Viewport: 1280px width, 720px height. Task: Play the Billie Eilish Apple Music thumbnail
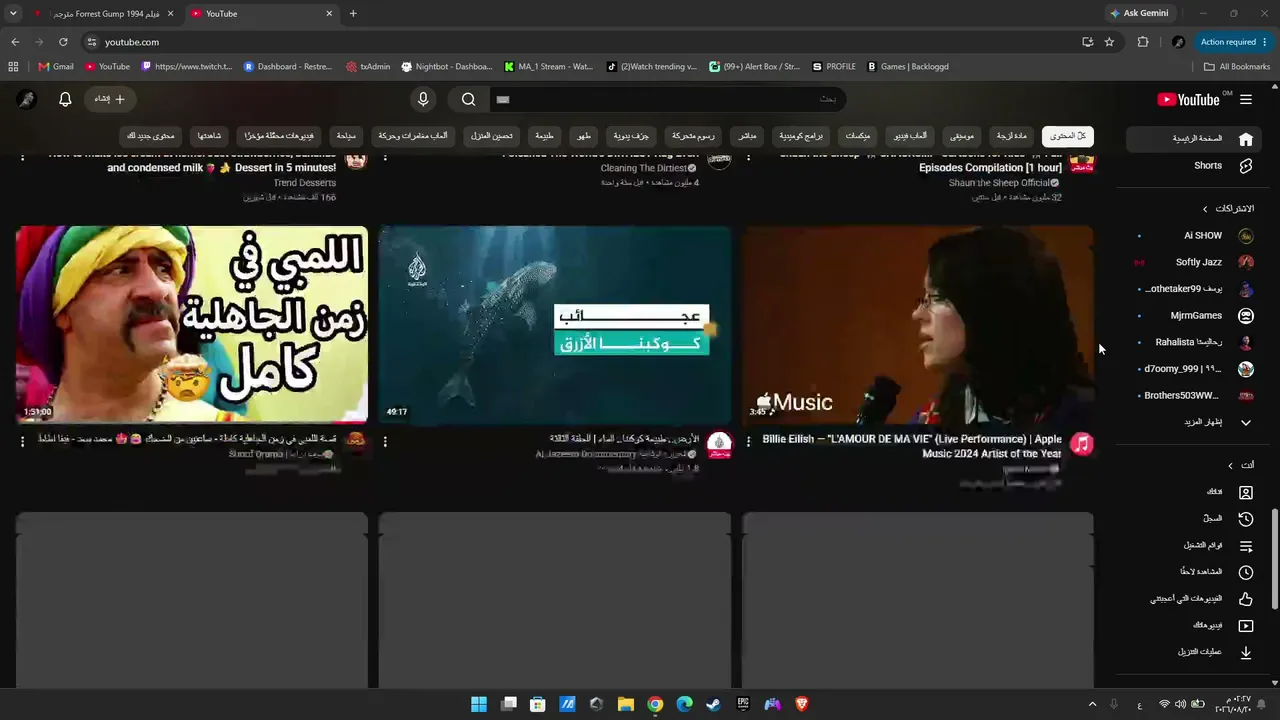pos(918,325)
